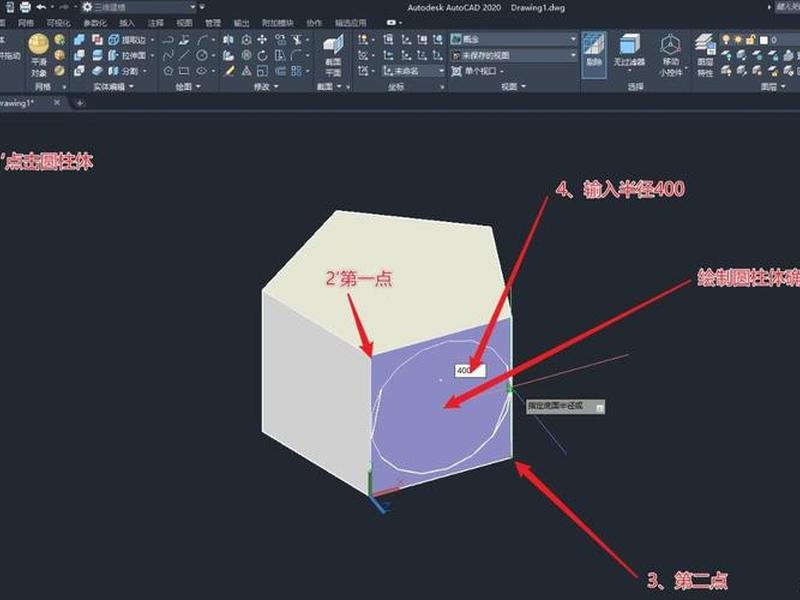Open the visual style dropdown
Image resolution: width=800 pixels, height=600 pixels.
click(x=514, y=39)
